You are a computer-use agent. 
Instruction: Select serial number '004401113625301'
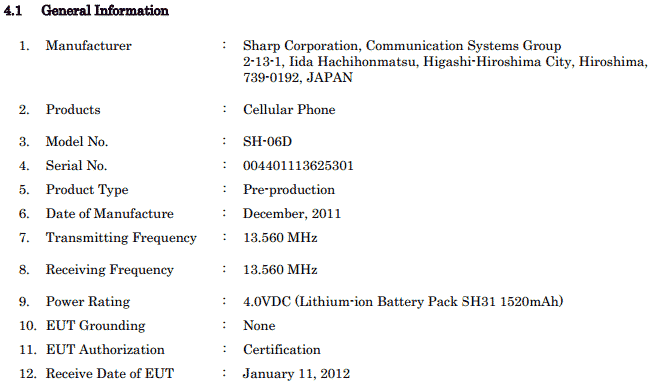point(298,165)
